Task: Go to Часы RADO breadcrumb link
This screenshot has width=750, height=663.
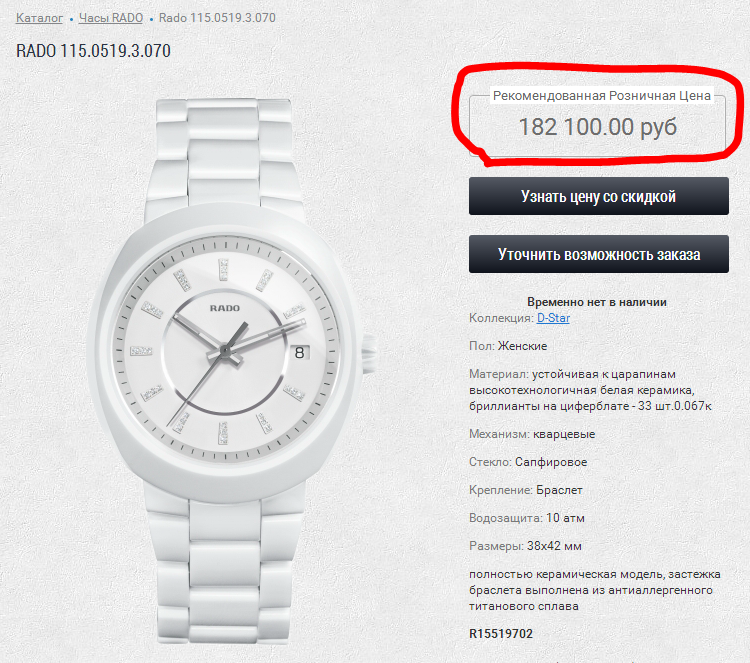Action: 111,18
